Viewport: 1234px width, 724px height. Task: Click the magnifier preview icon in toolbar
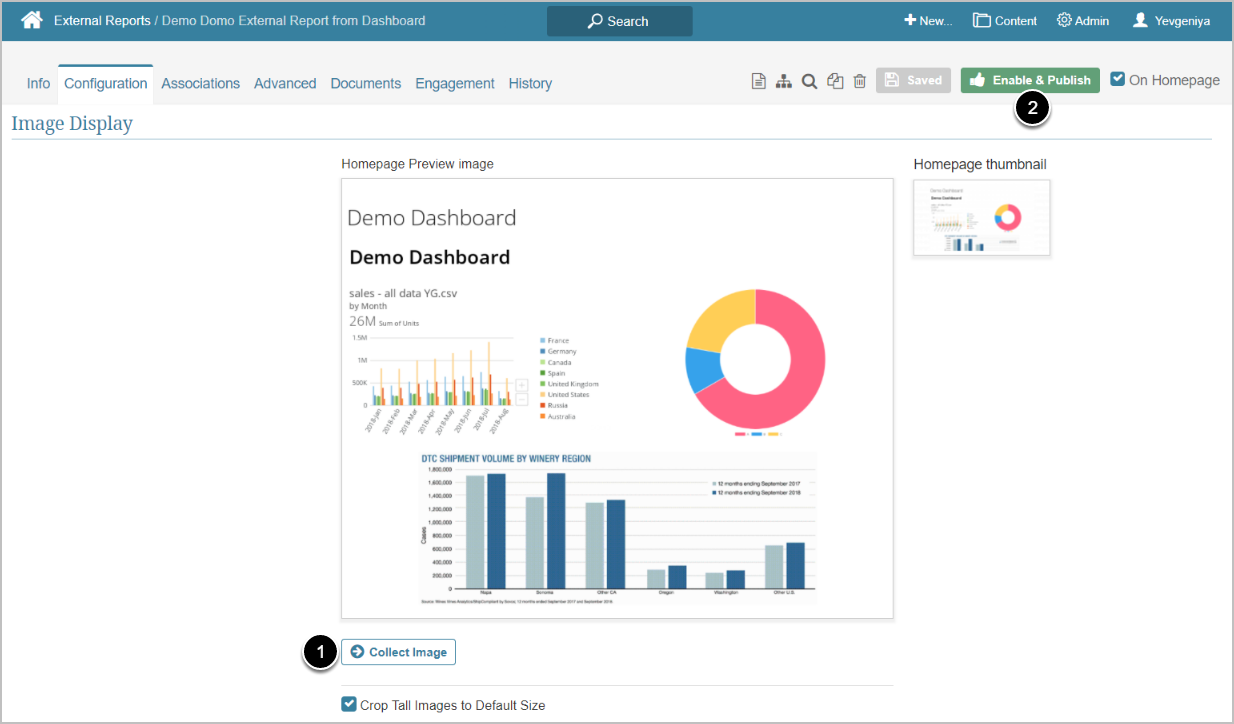tap(809, 81)
